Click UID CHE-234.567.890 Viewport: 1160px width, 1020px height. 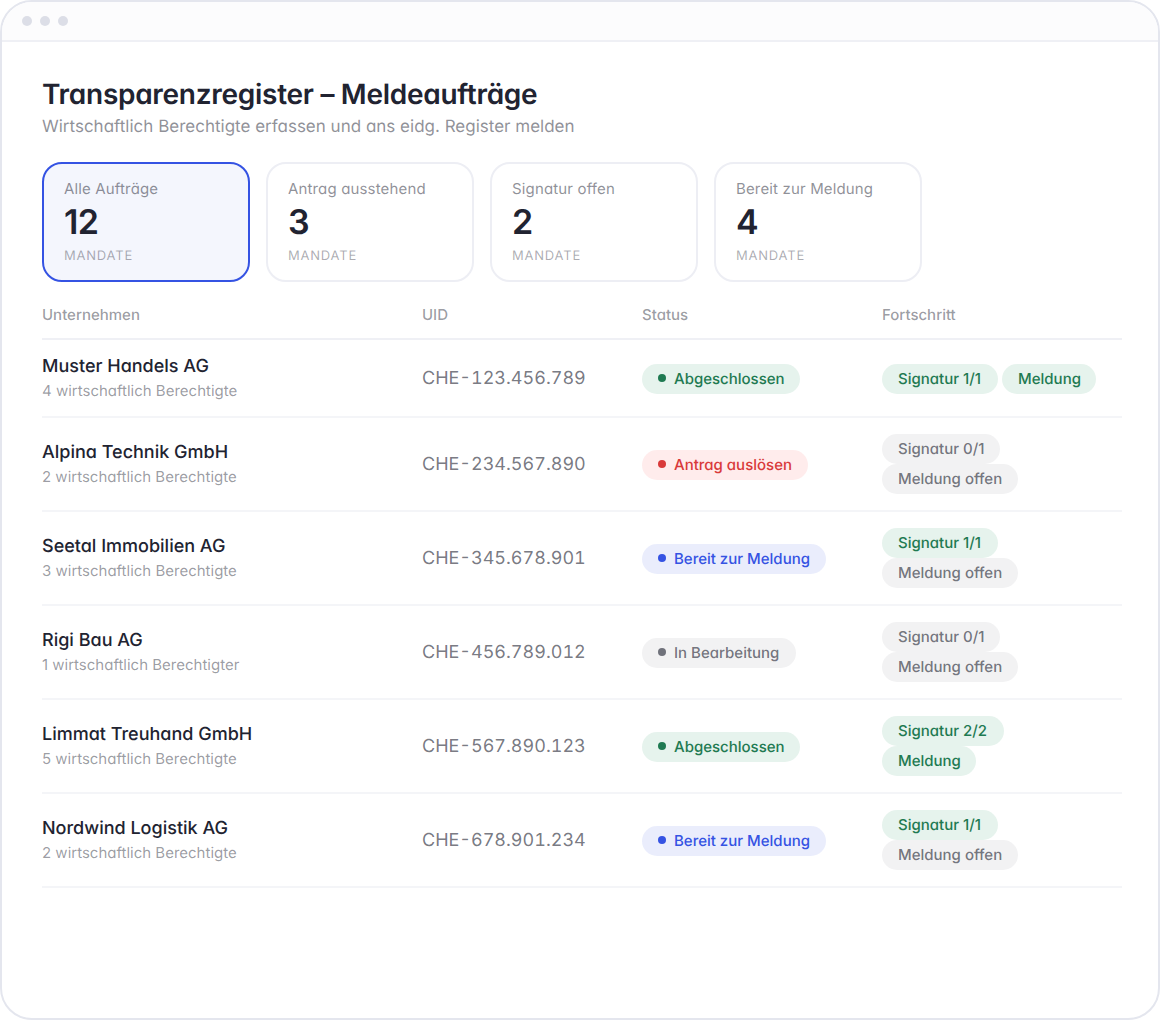[x=504, y=464]
